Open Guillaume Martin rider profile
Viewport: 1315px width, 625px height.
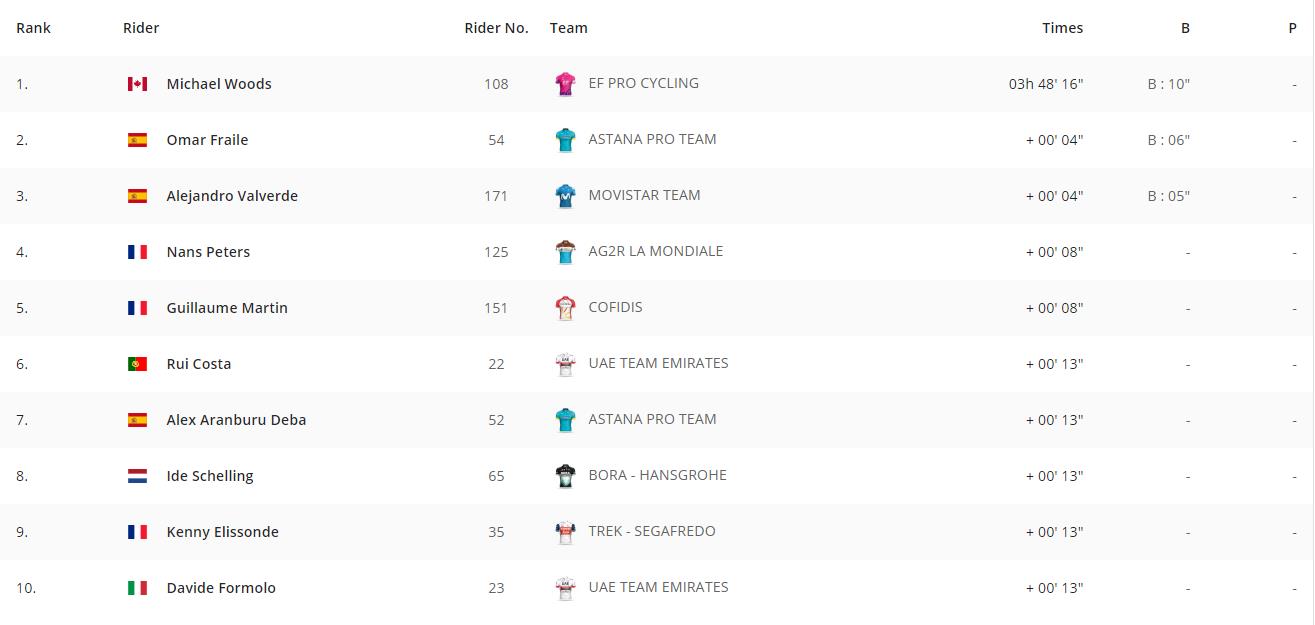(227, 308)
